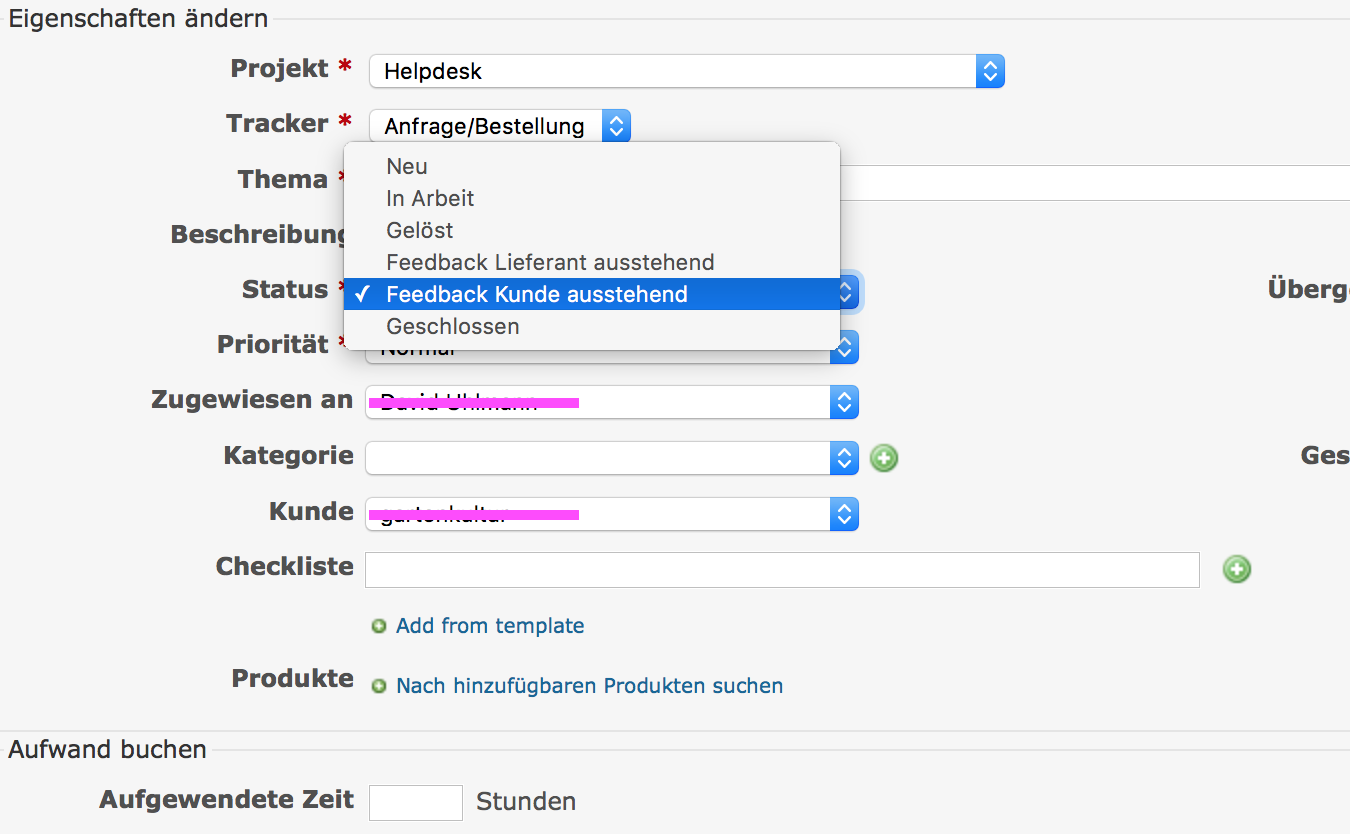Click the plus icon before Nach hinzufügbaren Produkten suchen

coord(379,687)
